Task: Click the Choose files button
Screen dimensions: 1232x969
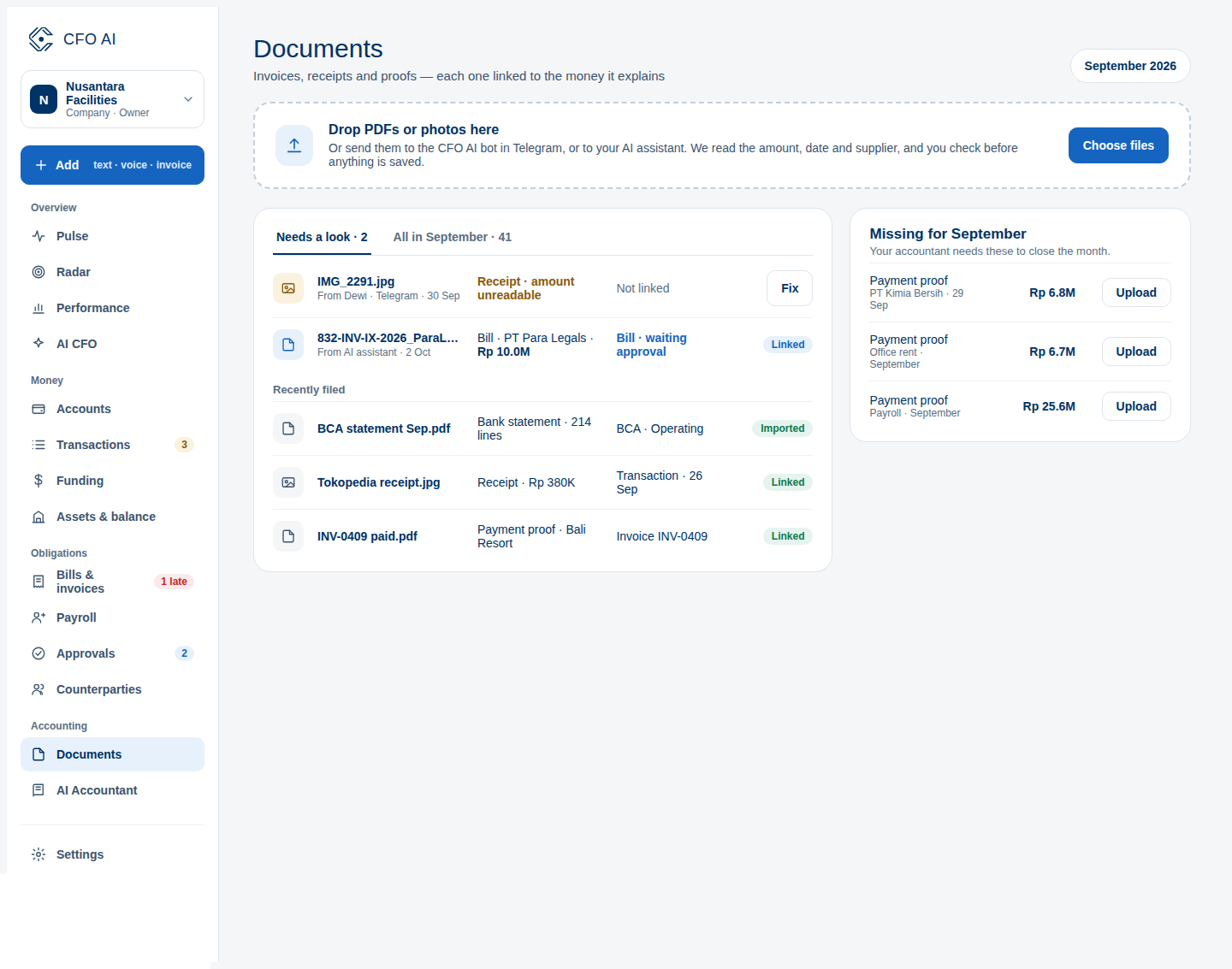Action: click(1118, 145)
